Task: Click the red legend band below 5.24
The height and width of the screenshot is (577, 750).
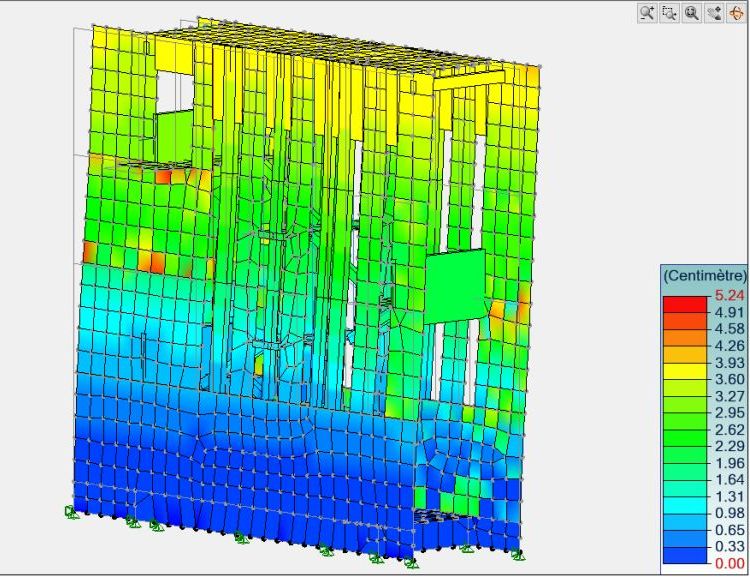Action: click(684, 304)
